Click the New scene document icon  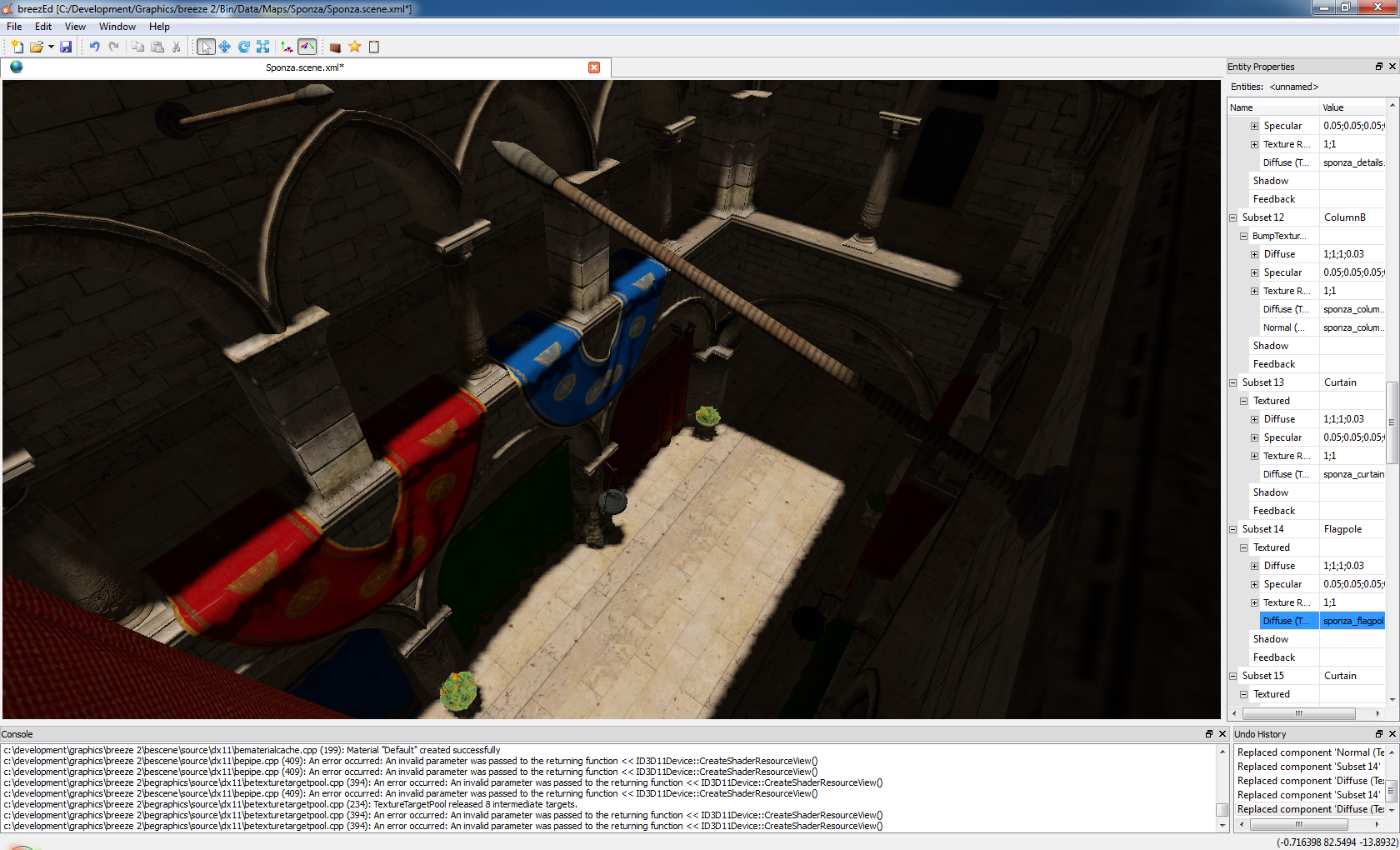(x=17, y=47)
